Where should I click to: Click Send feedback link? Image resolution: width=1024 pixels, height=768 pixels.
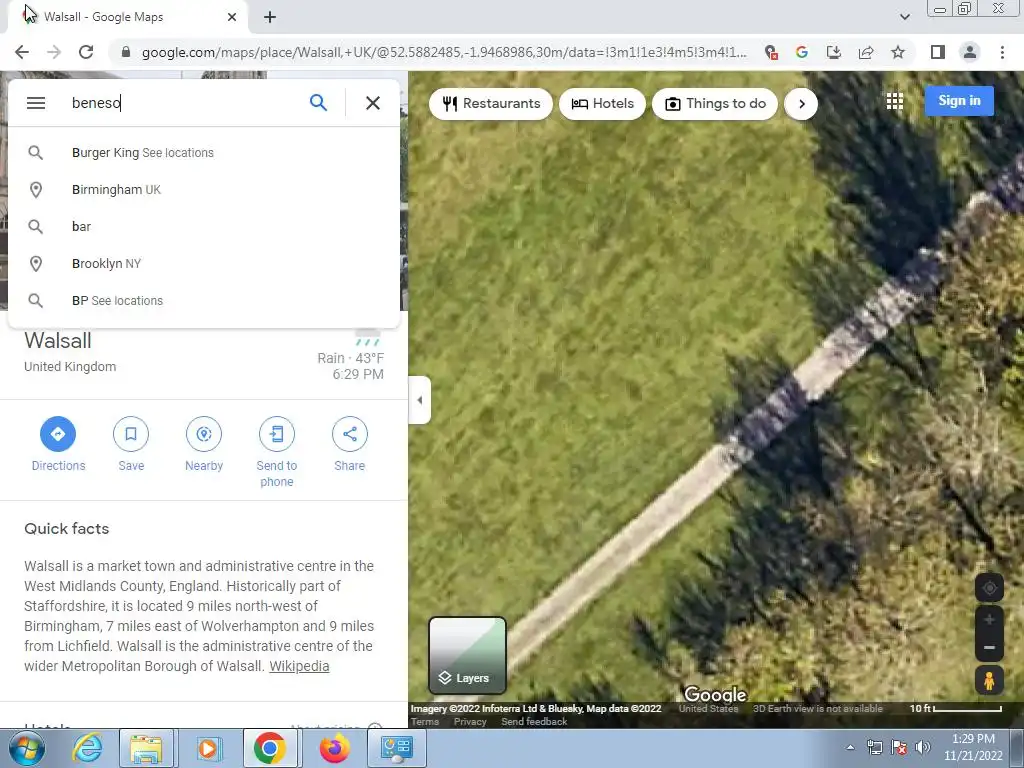(534, 722)
